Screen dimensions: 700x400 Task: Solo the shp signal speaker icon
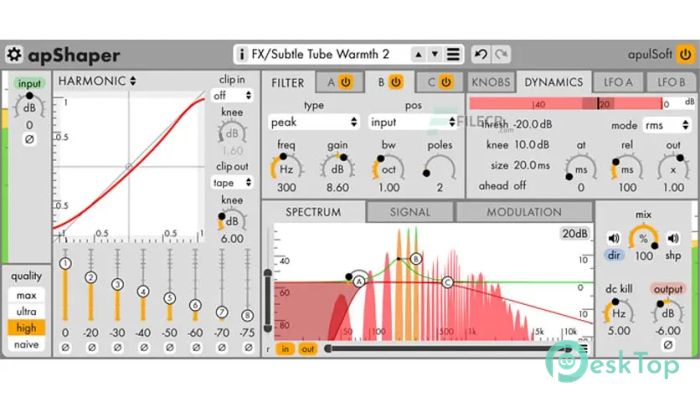[673, 238]
